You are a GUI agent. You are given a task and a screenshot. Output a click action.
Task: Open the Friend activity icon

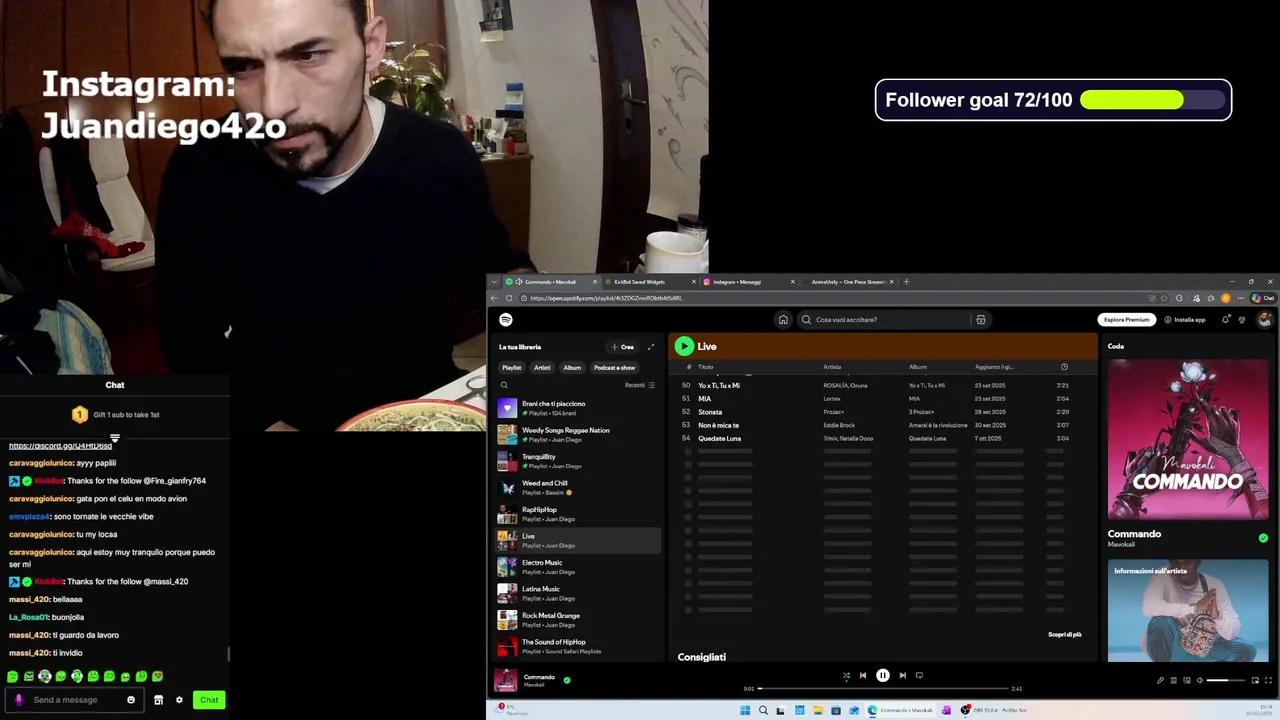point(1242,320)
